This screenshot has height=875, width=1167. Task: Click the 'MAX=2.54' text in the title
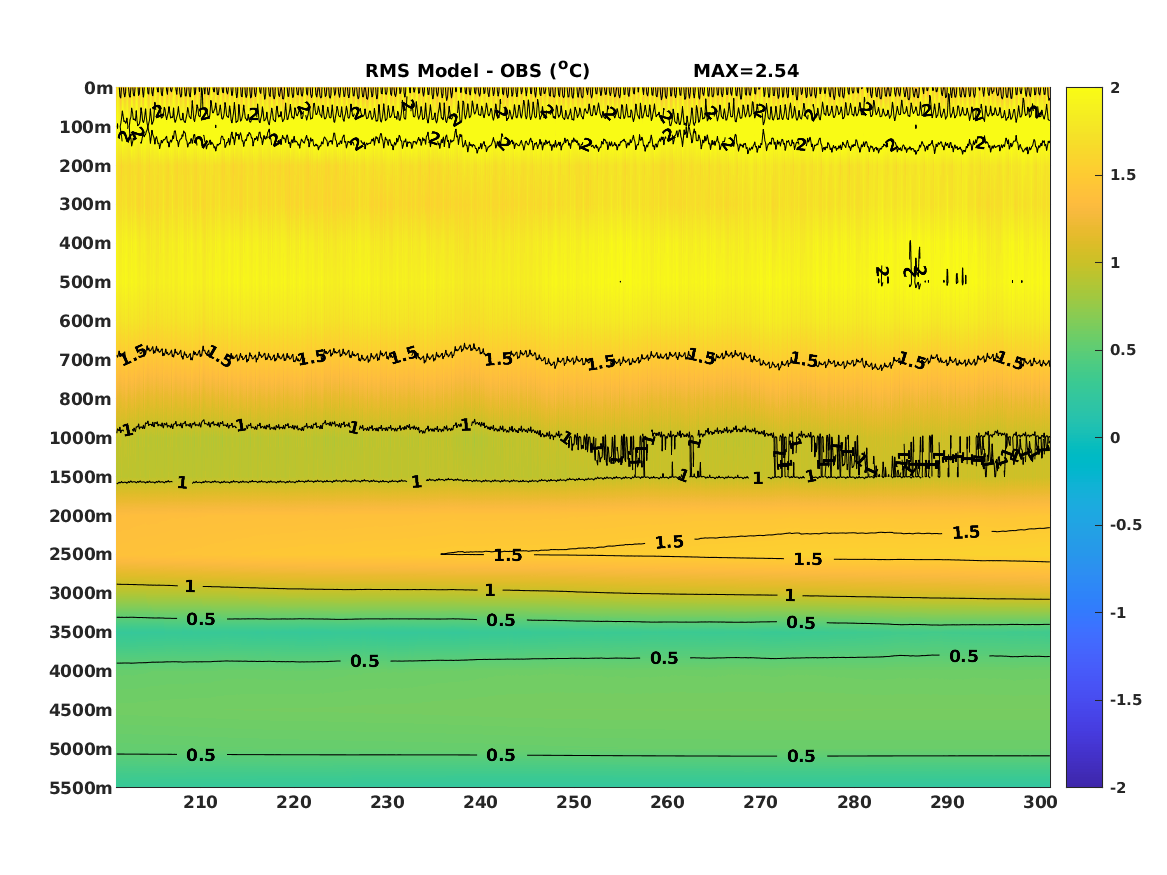coord(746,71)
